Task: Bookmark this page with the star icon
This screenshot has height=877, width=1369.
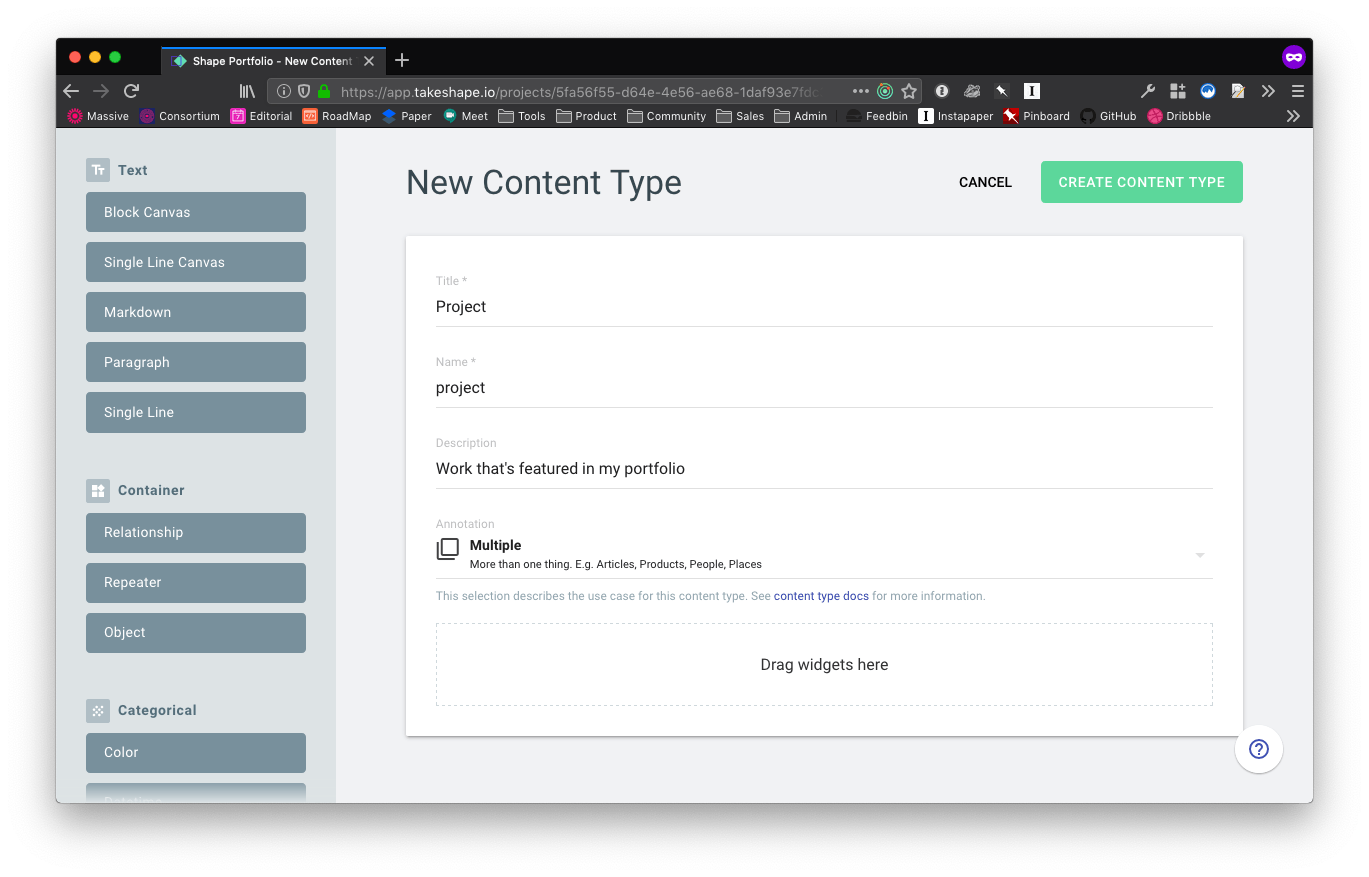Action: pos(909,91)
